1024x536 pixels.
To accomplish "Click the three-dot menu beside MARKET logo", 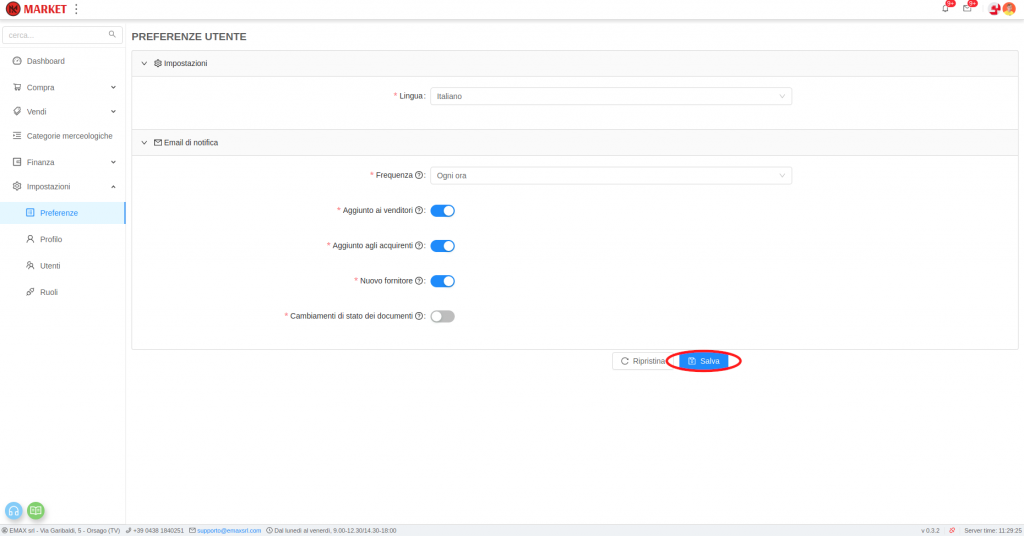I will 77,9.
